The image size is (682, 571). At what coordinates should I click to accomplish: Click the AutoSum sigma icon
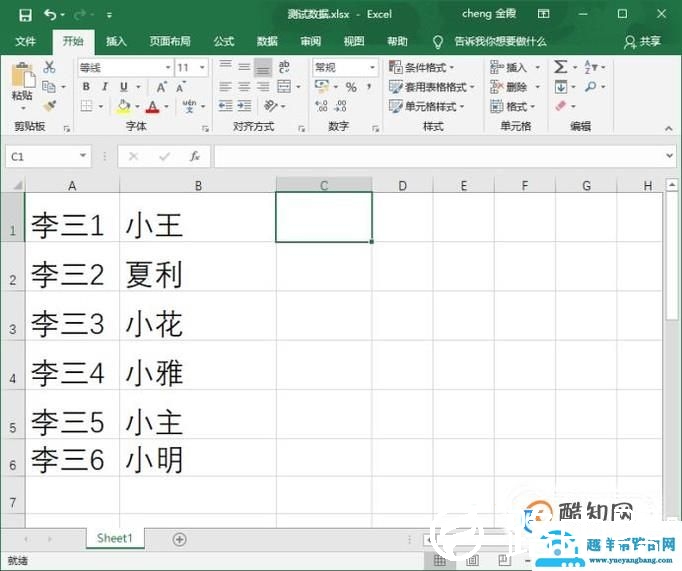[560, 67]
